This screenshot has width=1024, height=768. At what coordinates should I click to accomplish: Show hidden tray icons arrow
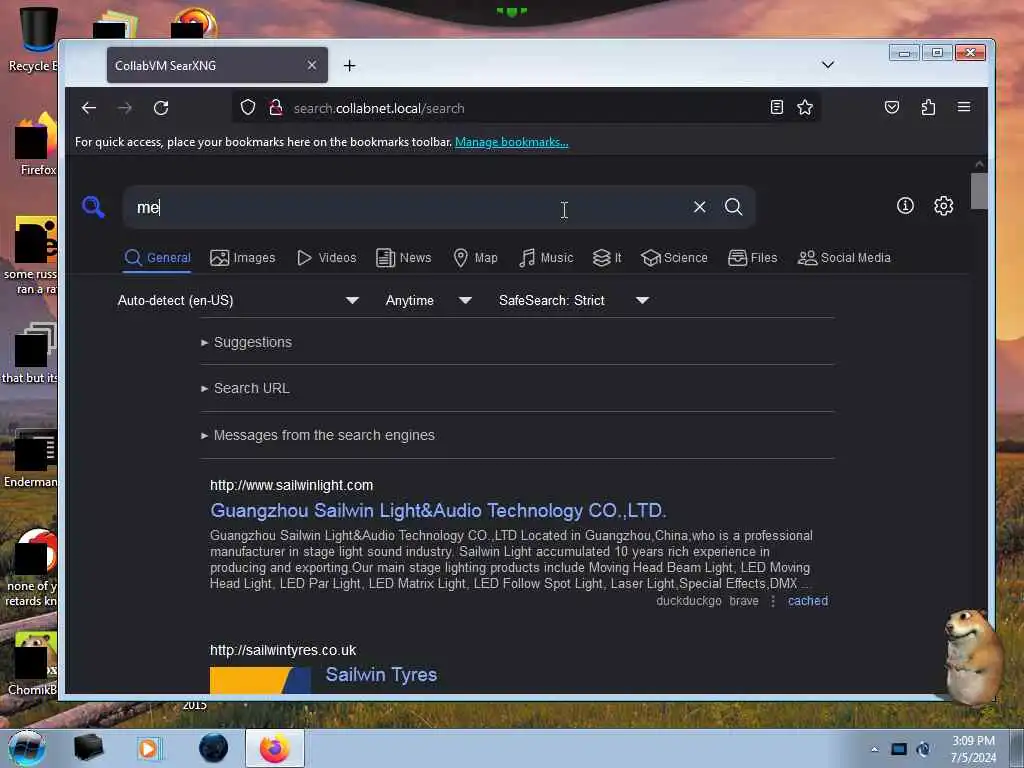pyautogui.click(x=874, y=749)
